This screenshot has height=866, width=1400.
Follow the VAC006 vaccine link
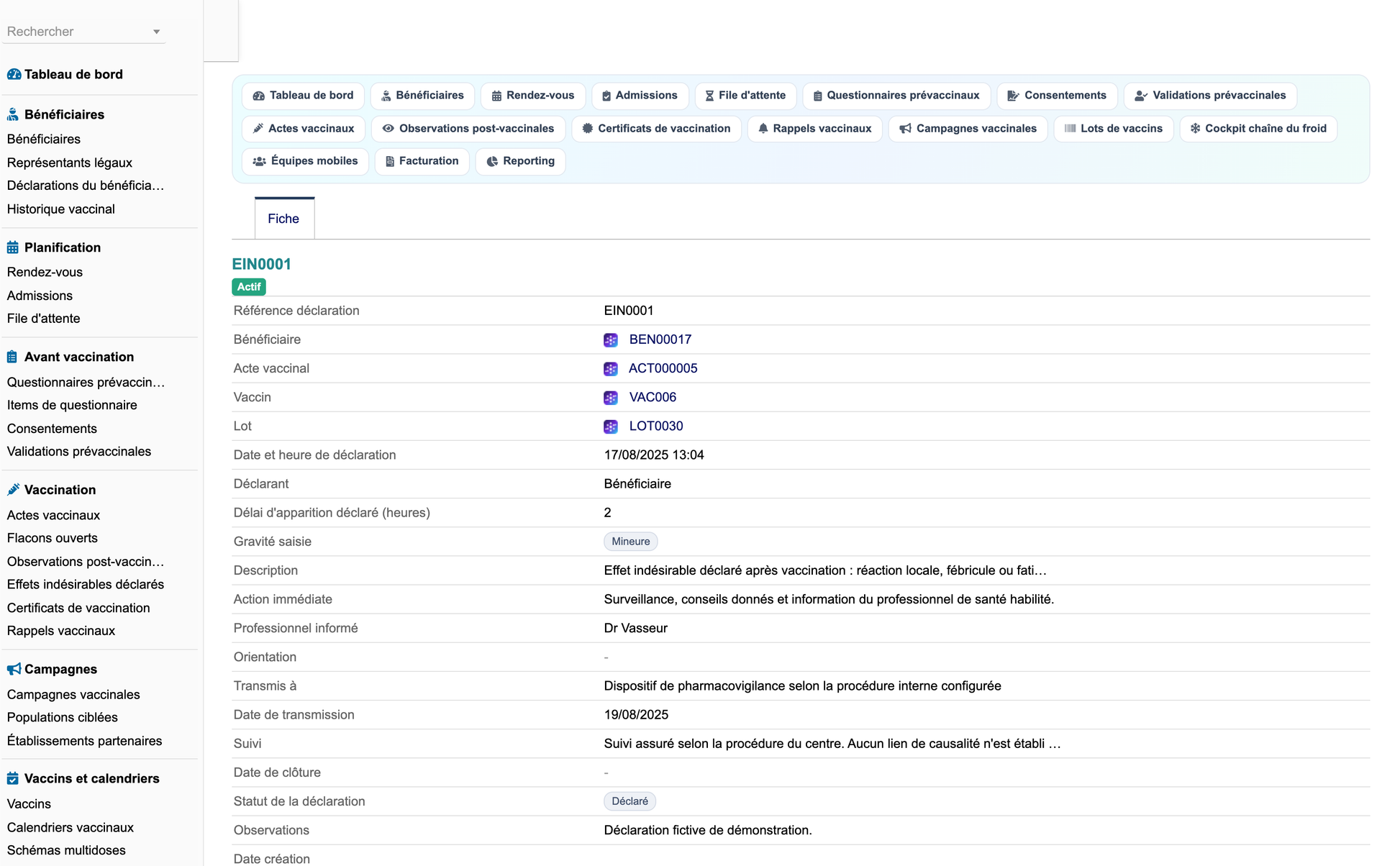(x=653, y=397)
